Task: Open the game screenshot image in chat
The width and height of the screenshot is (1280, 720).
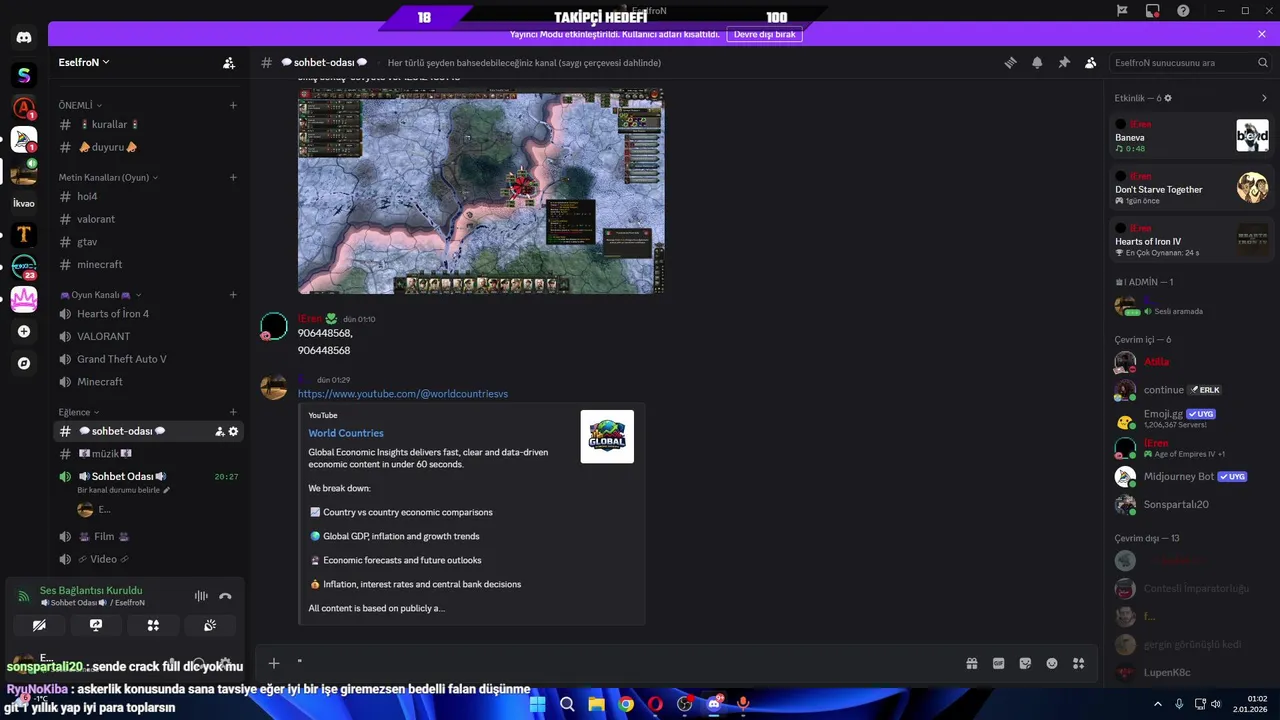Action: (480, 191)
